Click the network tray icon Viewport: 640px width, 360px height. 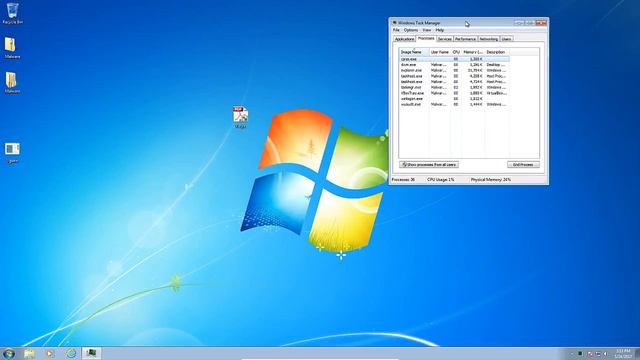[x=598, y=354]
